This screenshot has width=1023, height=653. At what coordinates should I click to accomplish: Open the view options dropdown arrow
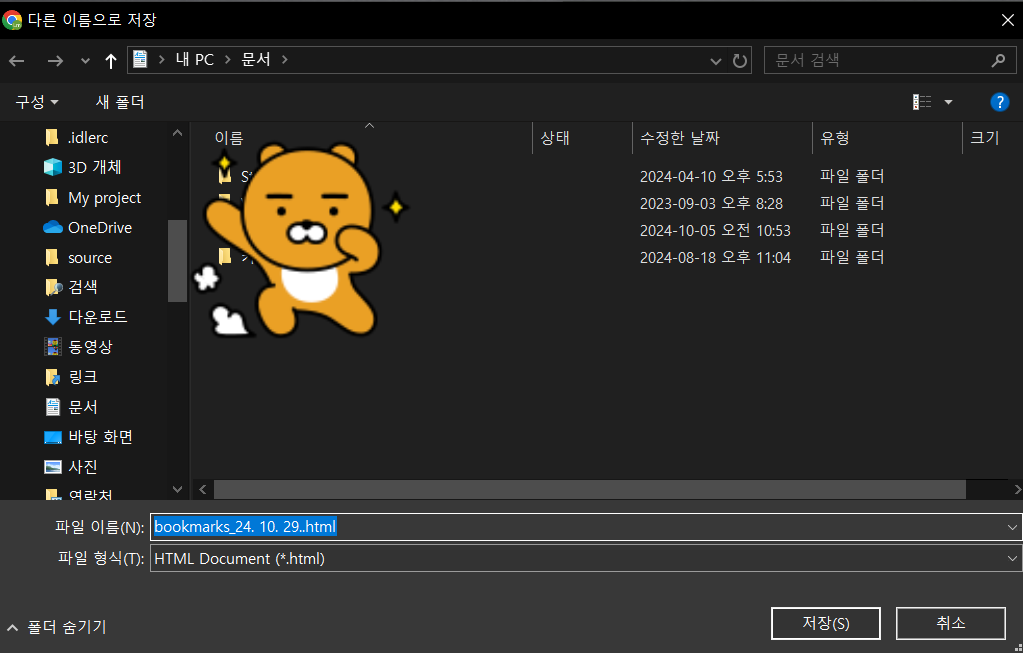pyautogui.click(x=948, y=102)
